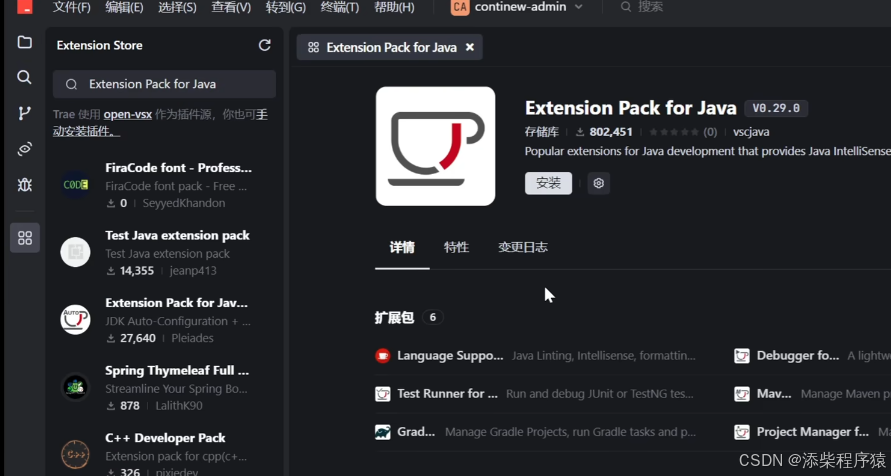
Task: Open Language Support pack item
Action: pos(535,356)
